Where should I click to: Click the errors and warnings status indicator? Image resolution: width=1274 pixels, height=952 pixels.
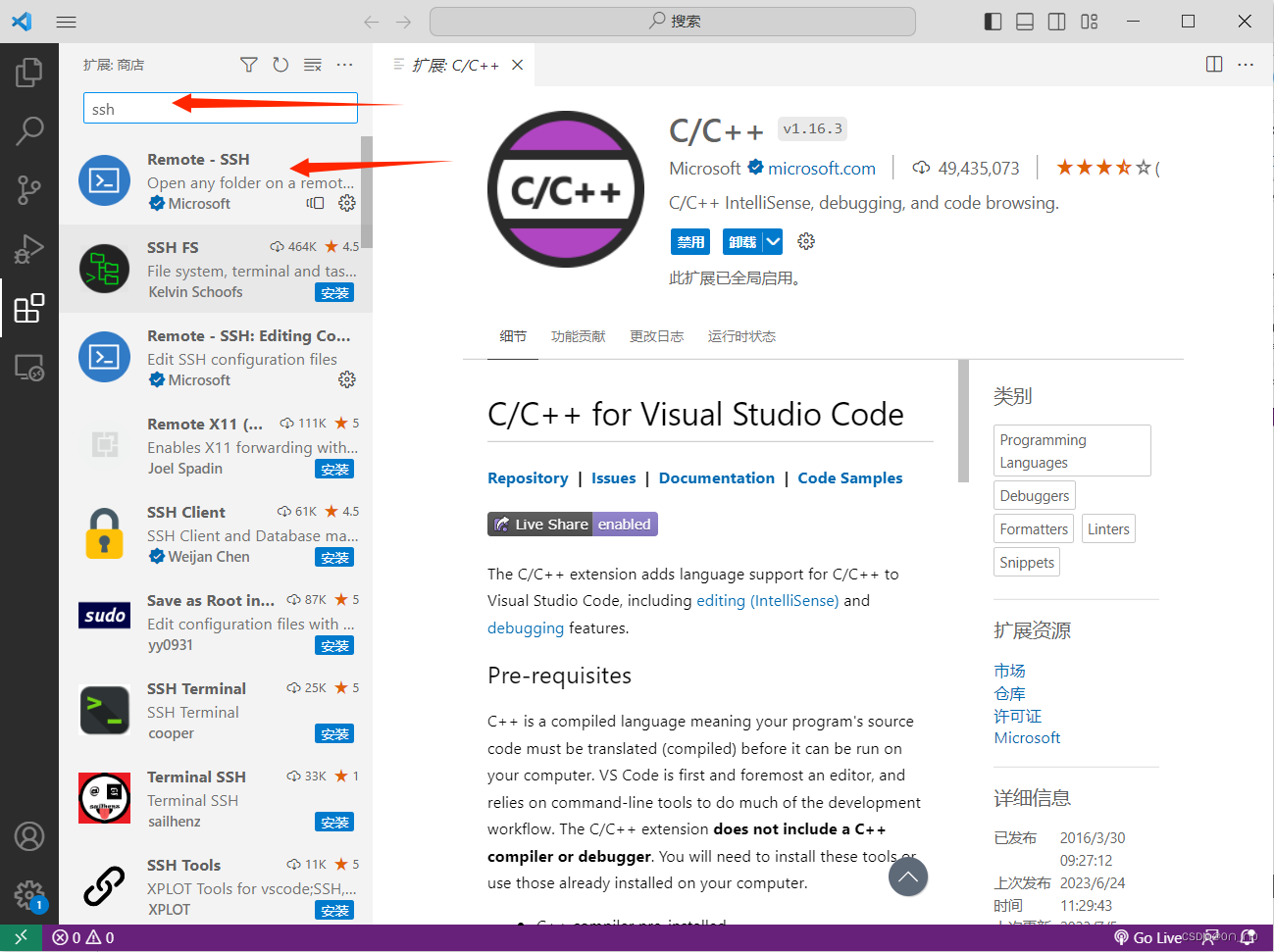[83, 937]
